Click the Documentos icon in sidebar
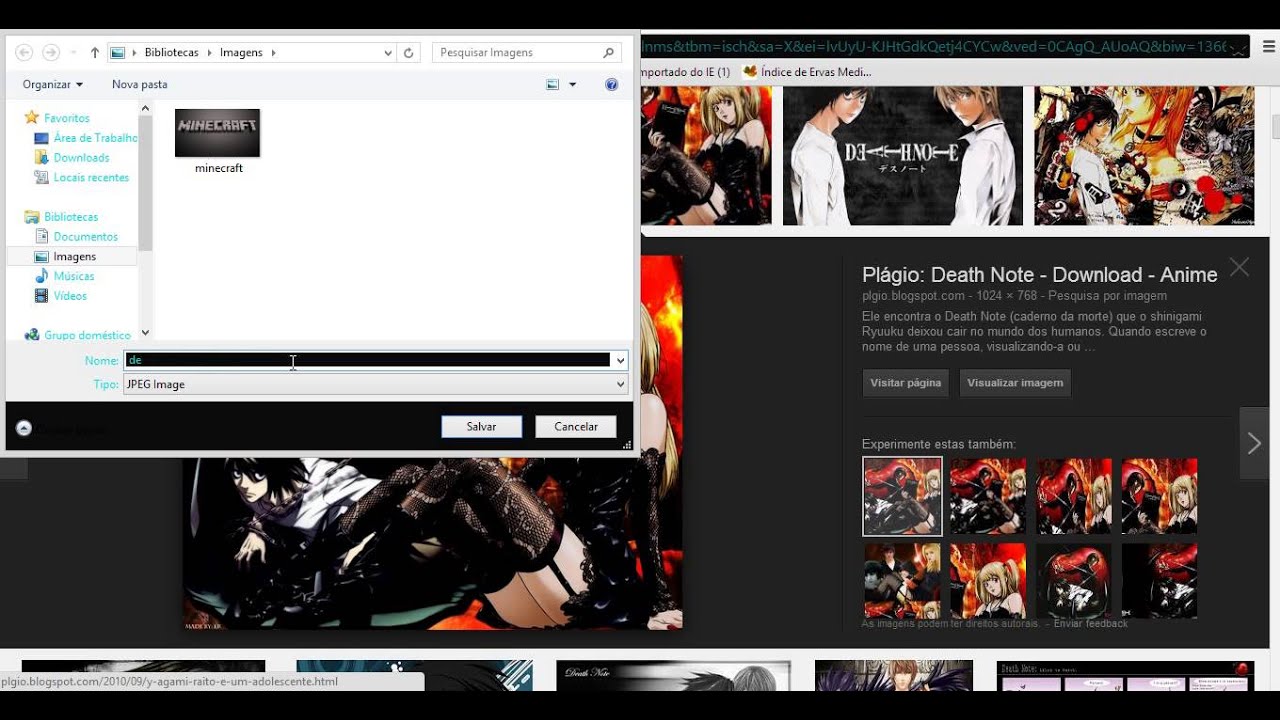 coord(41,236)
